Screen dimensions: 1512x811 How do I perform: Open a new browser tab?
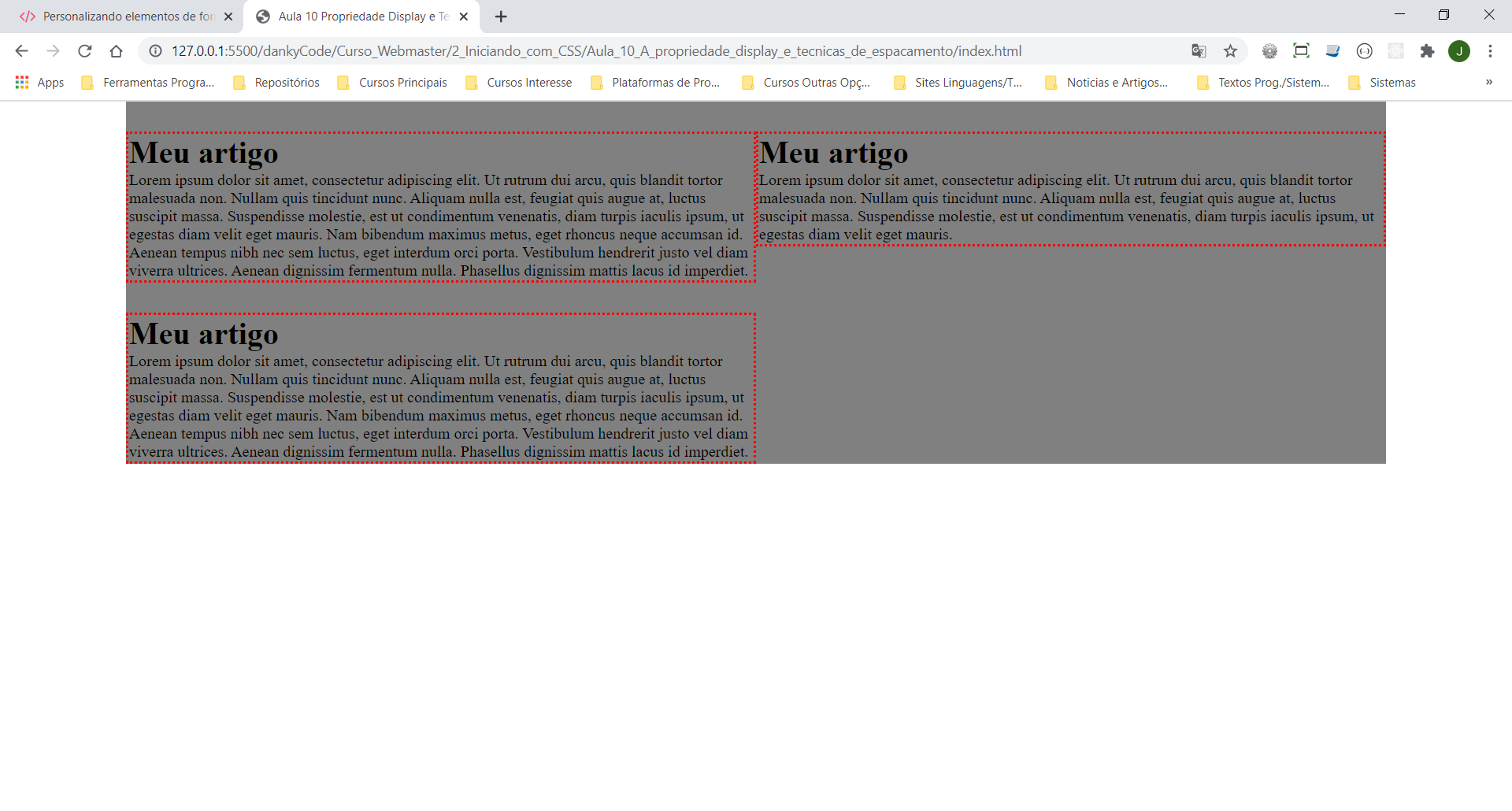[501, 17]
